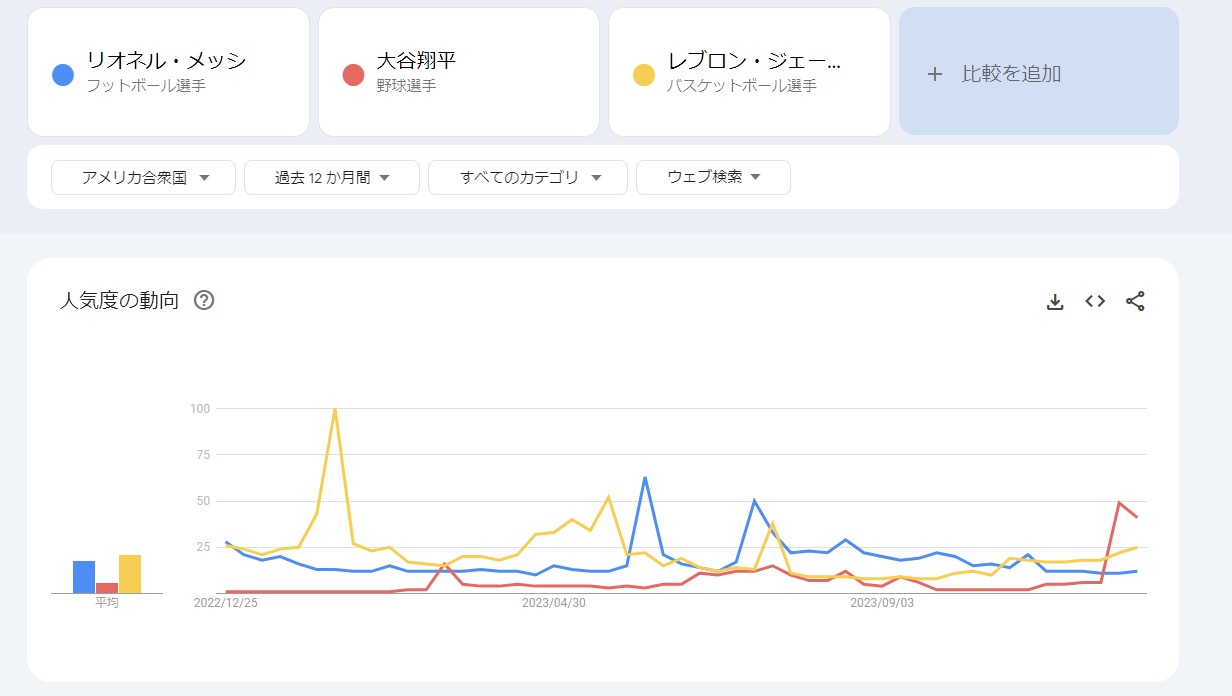Click the フットボール選手 subtitle
This screenshot has width=1232, height=696.
[x=146, y=86]
